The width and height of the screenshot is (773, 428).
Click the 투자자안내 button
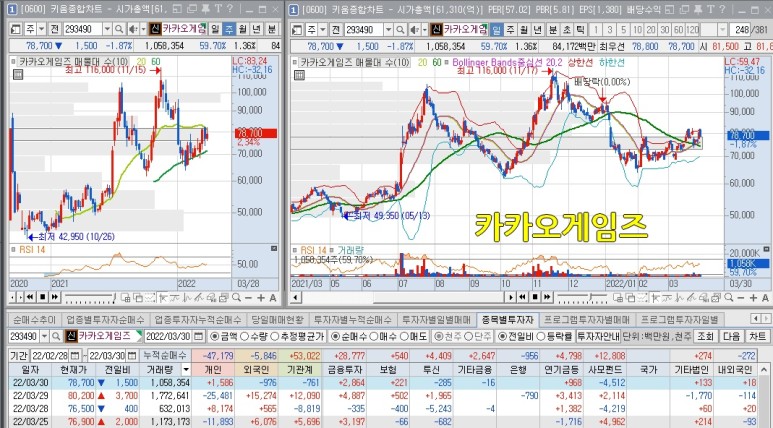(597, 336)
